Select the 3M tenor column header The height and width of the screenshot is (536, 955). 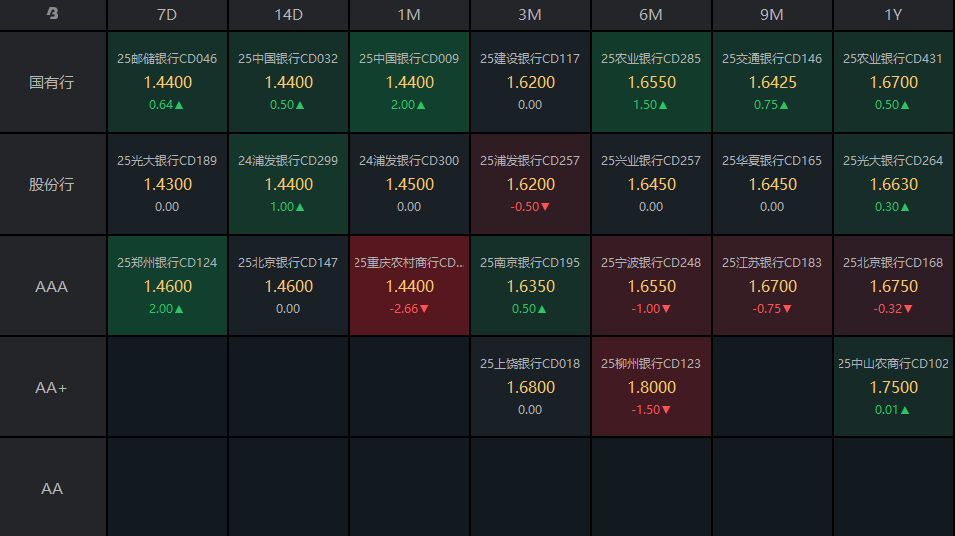(530, 15)
